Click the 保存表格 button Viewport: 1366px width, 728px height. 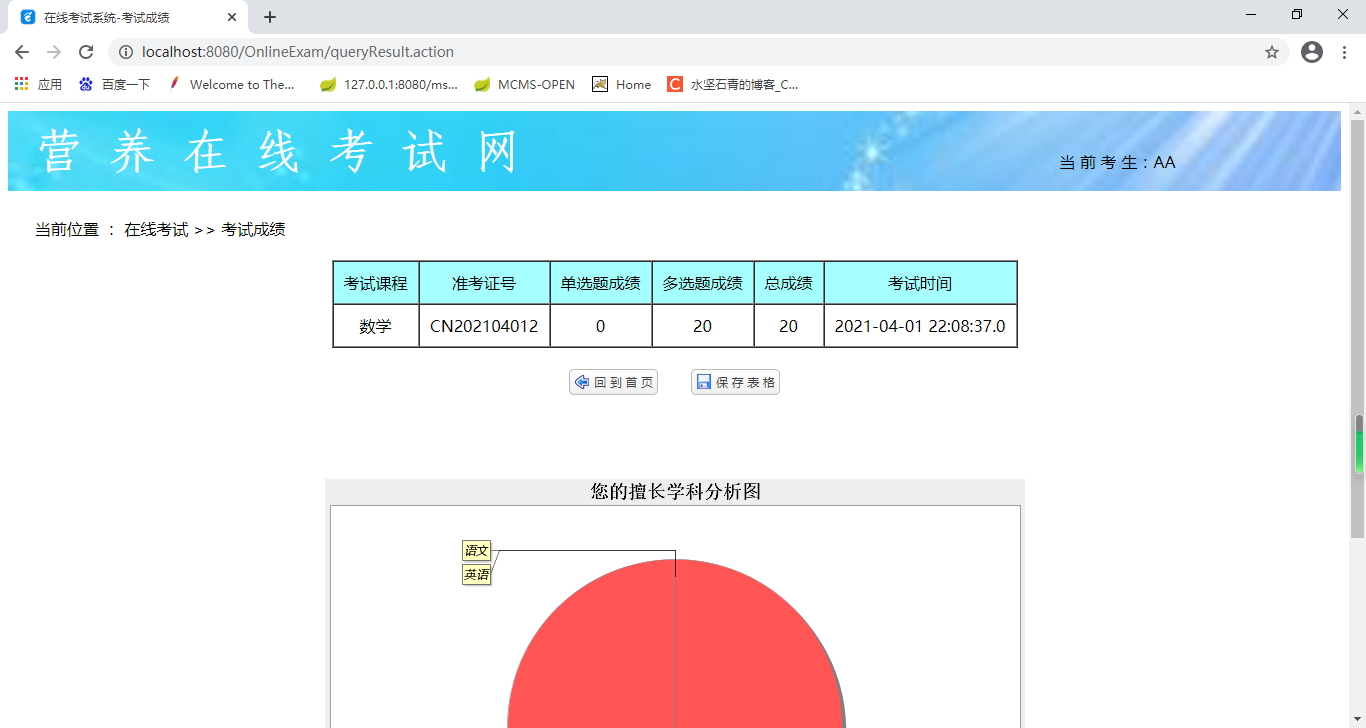coord(735,381)
